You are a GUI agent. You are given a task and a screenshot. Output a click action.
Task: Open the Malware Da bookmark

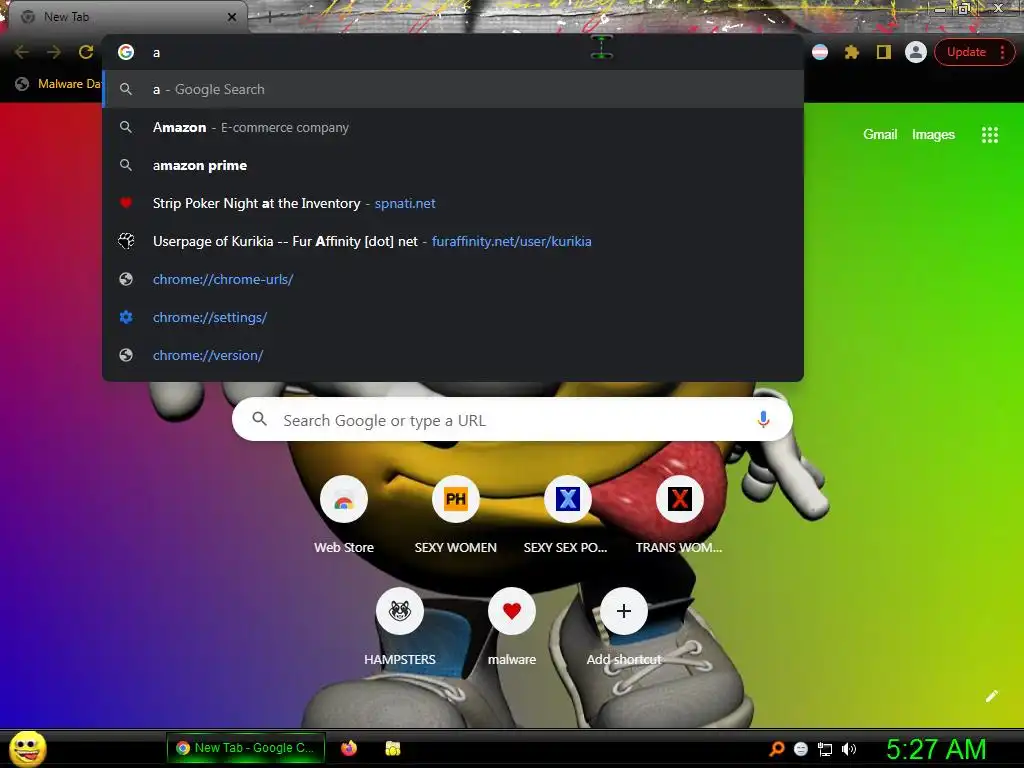57,84
